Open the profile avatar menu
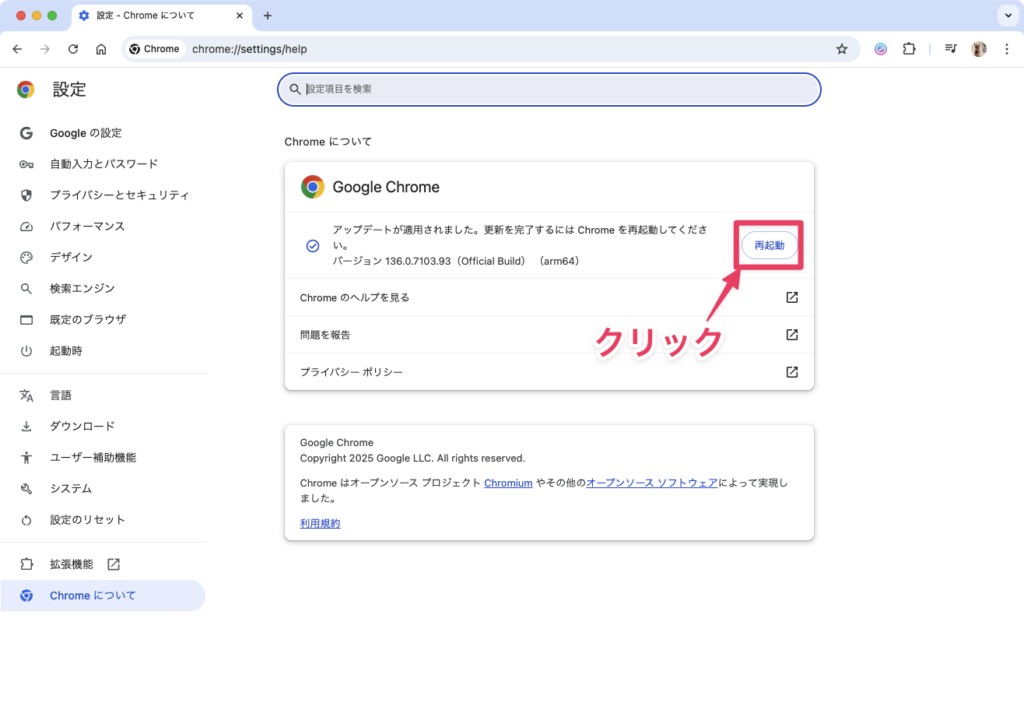The height and width of the screenshot is (710, 1024). pos(979,49)
